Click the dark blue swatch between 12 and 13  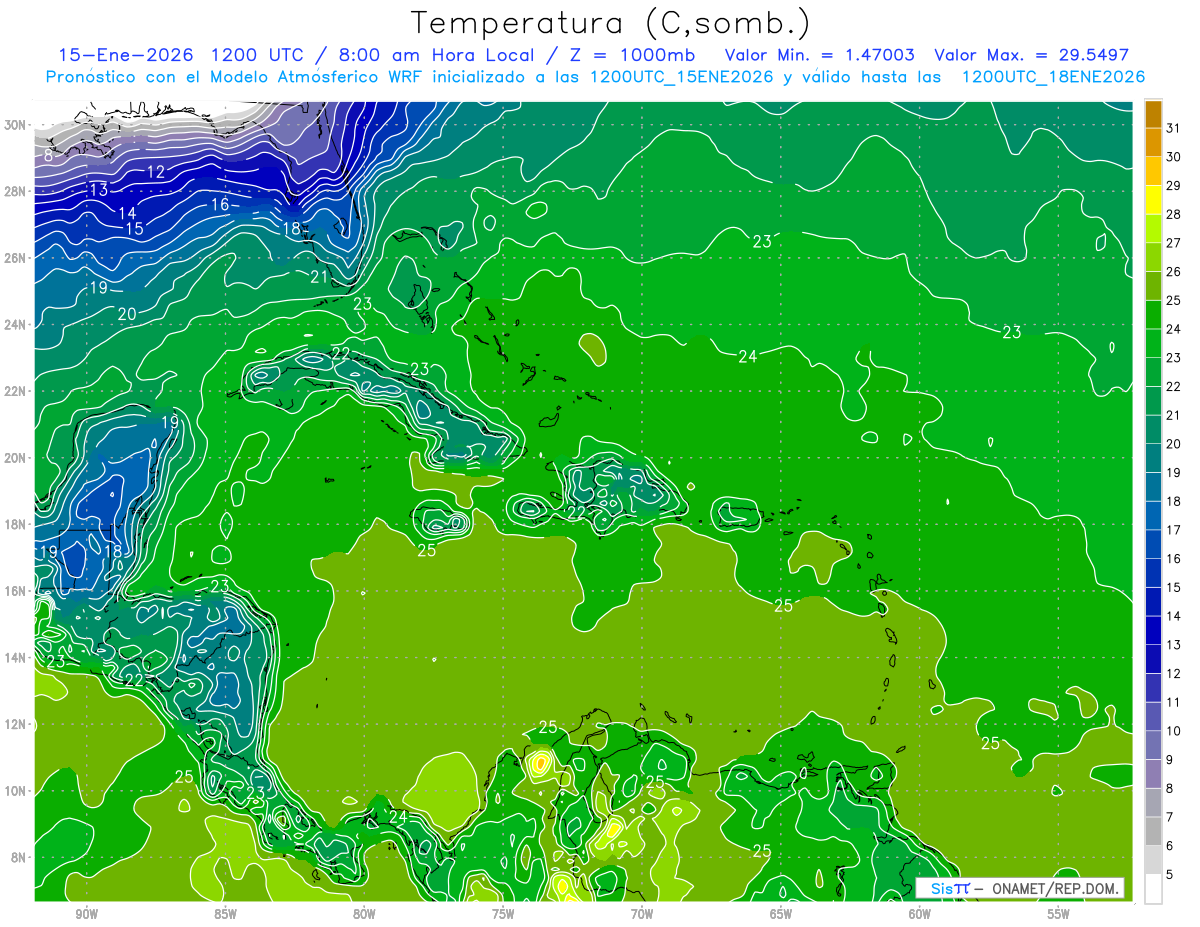point(1153,659)
